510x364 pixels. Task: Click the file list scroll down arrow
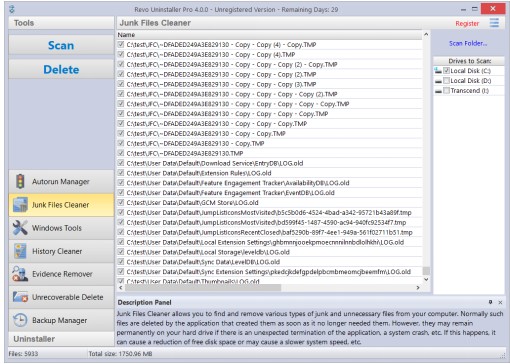coord(426,279)
